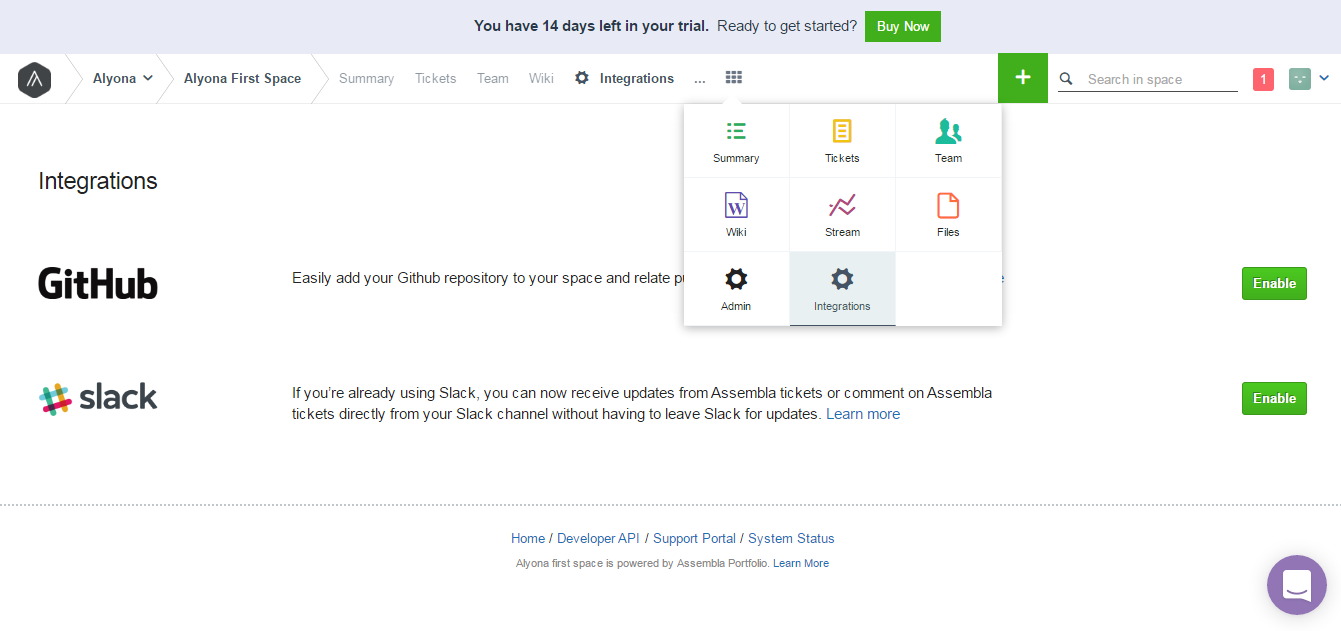Open Summary from the grid menu
The image size is (1341, 631).
click(x=736, y=141)
